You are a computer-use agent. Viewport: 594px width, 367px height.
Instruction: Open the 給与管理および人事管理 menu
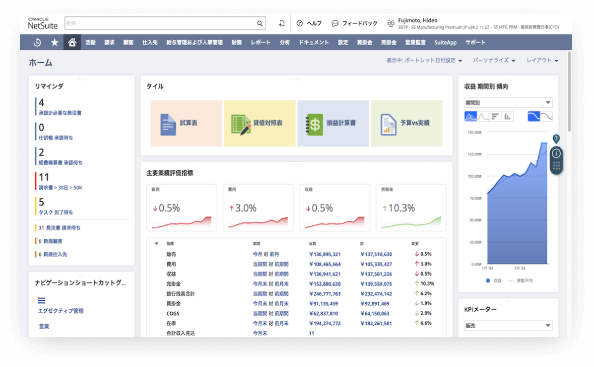194,42
